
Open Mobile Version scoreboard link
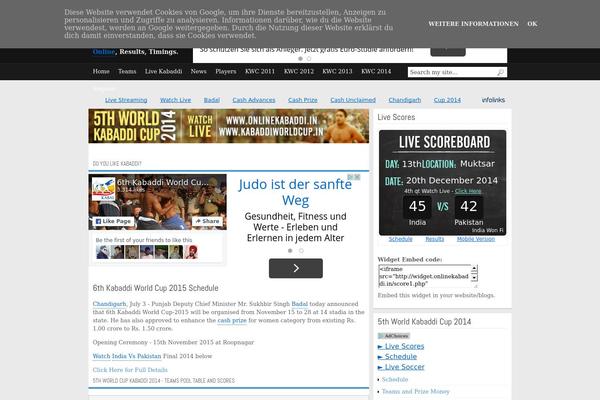click(476, 239)
